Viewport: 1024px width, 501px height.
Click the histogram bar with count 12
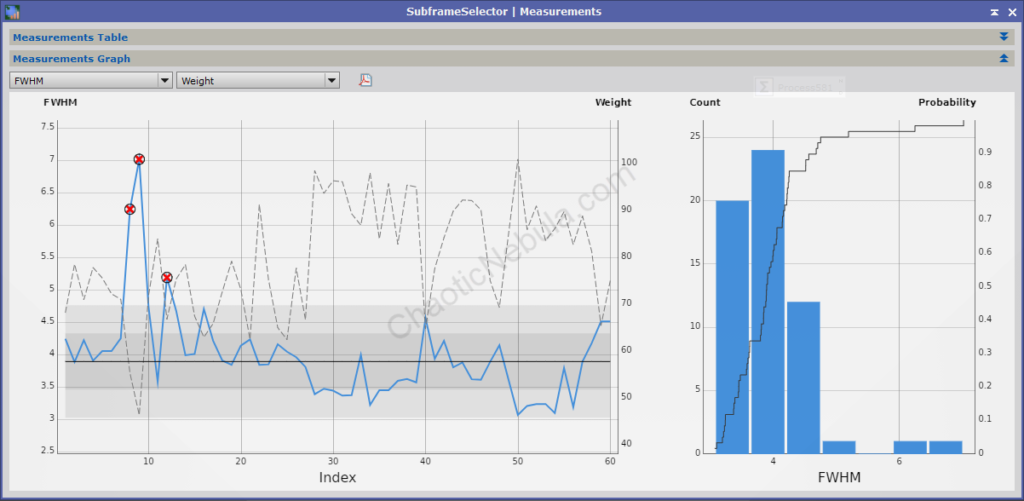[x=803, y=376]
